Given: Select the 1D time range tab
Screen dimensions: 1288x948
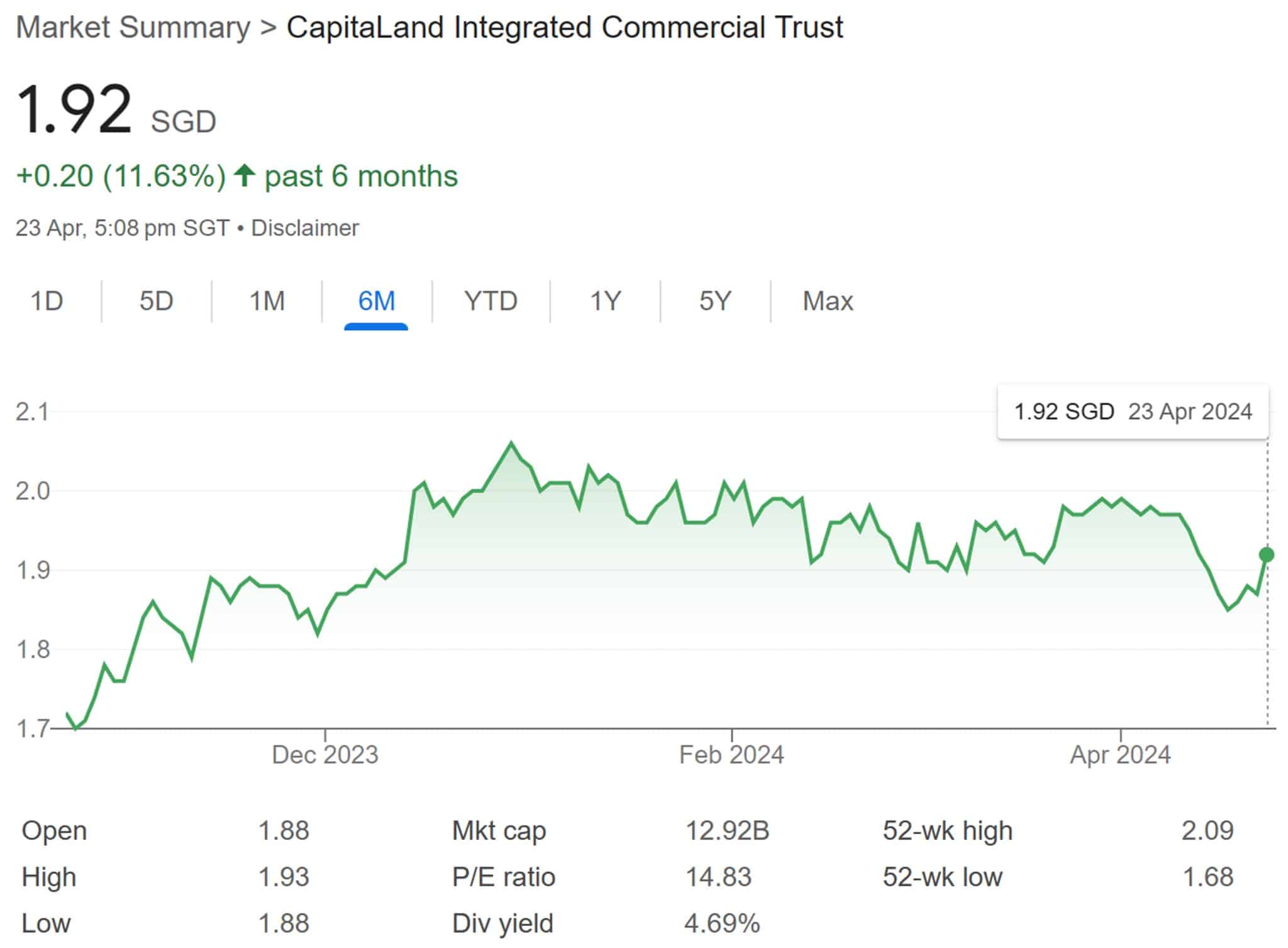Looking at the screenshot, I should (x=47, y=301).
